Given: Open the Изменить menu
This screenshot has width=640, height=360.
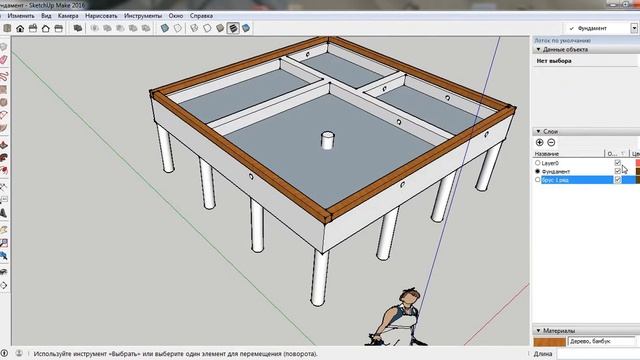Looking at the screenshot, I should click(x=21, y=16).
